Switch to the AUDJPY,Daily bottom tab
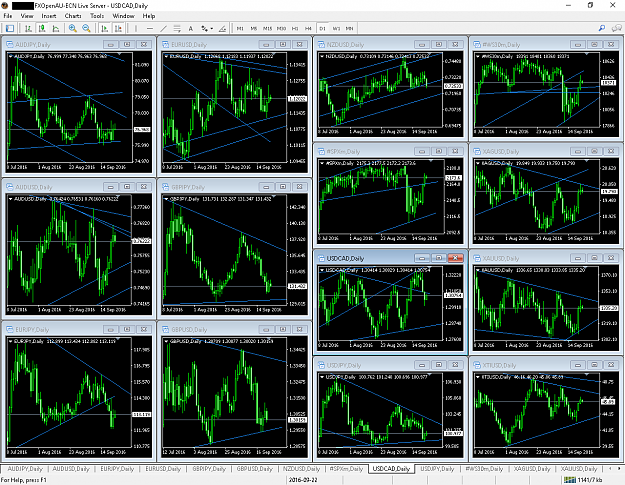 pyautogui.click(x=25, y=469)
